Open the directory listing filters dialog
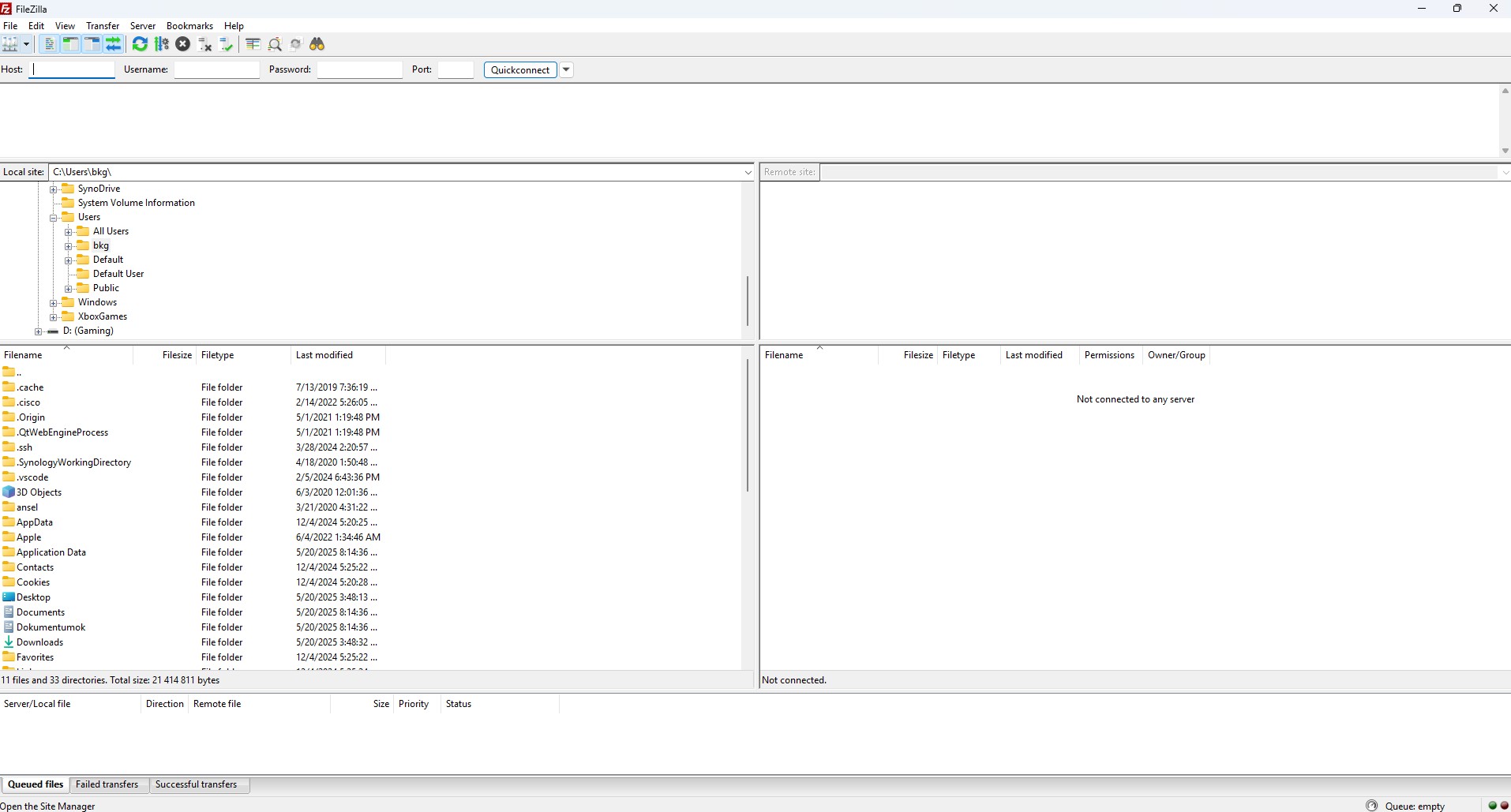The height and width of the screenshot is (812, 1511). 253,44
